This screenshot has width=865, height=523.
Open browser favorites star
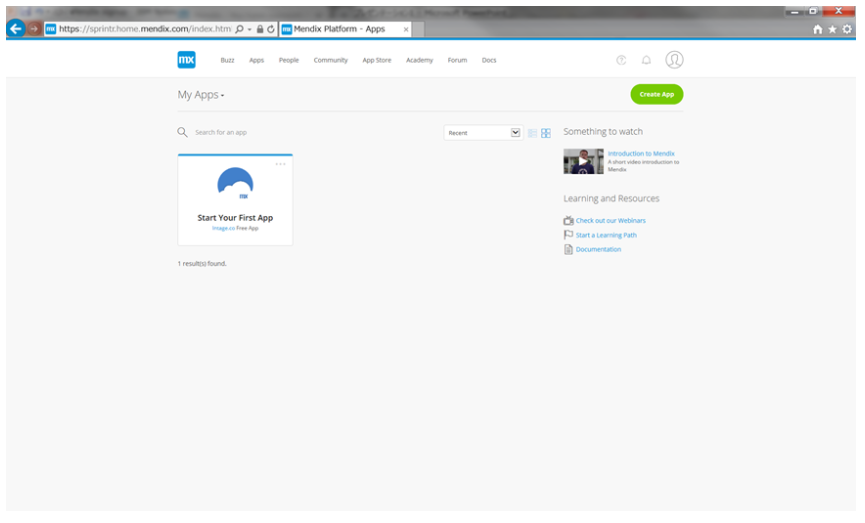832,29
